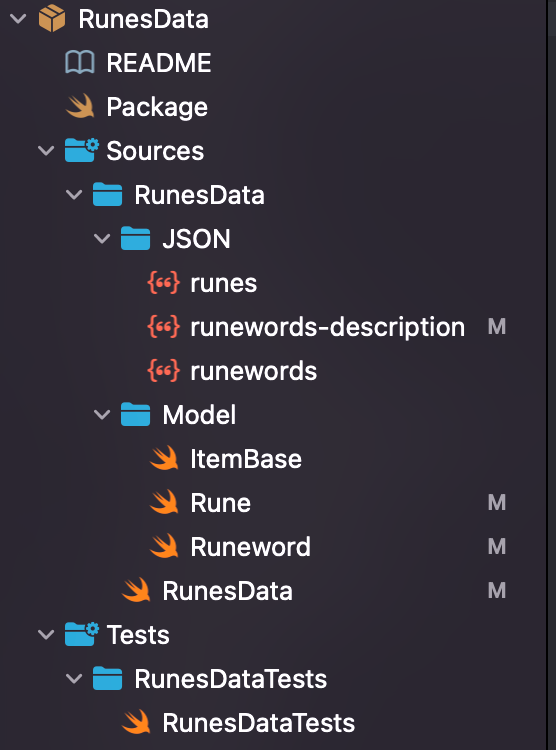The image size is (556, 750).
Task: Collapse the JSON folder
Action: [x=102, y=239]
